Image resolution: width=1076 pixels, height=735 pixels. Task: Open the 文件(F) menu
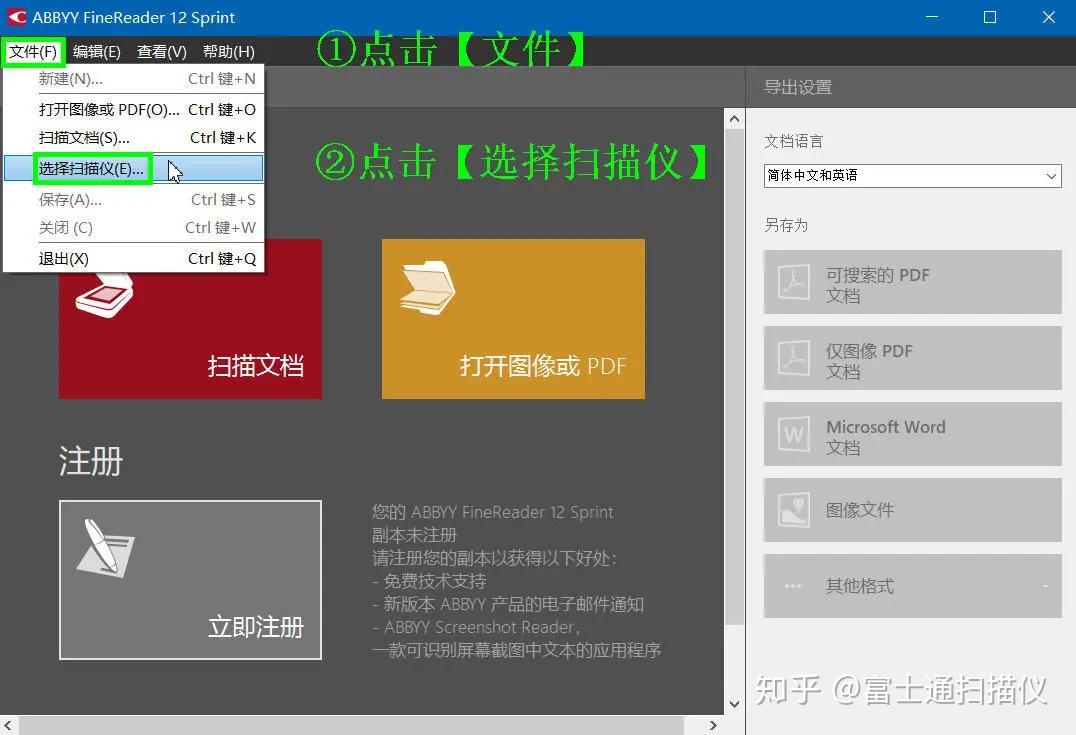click(33, 51)
